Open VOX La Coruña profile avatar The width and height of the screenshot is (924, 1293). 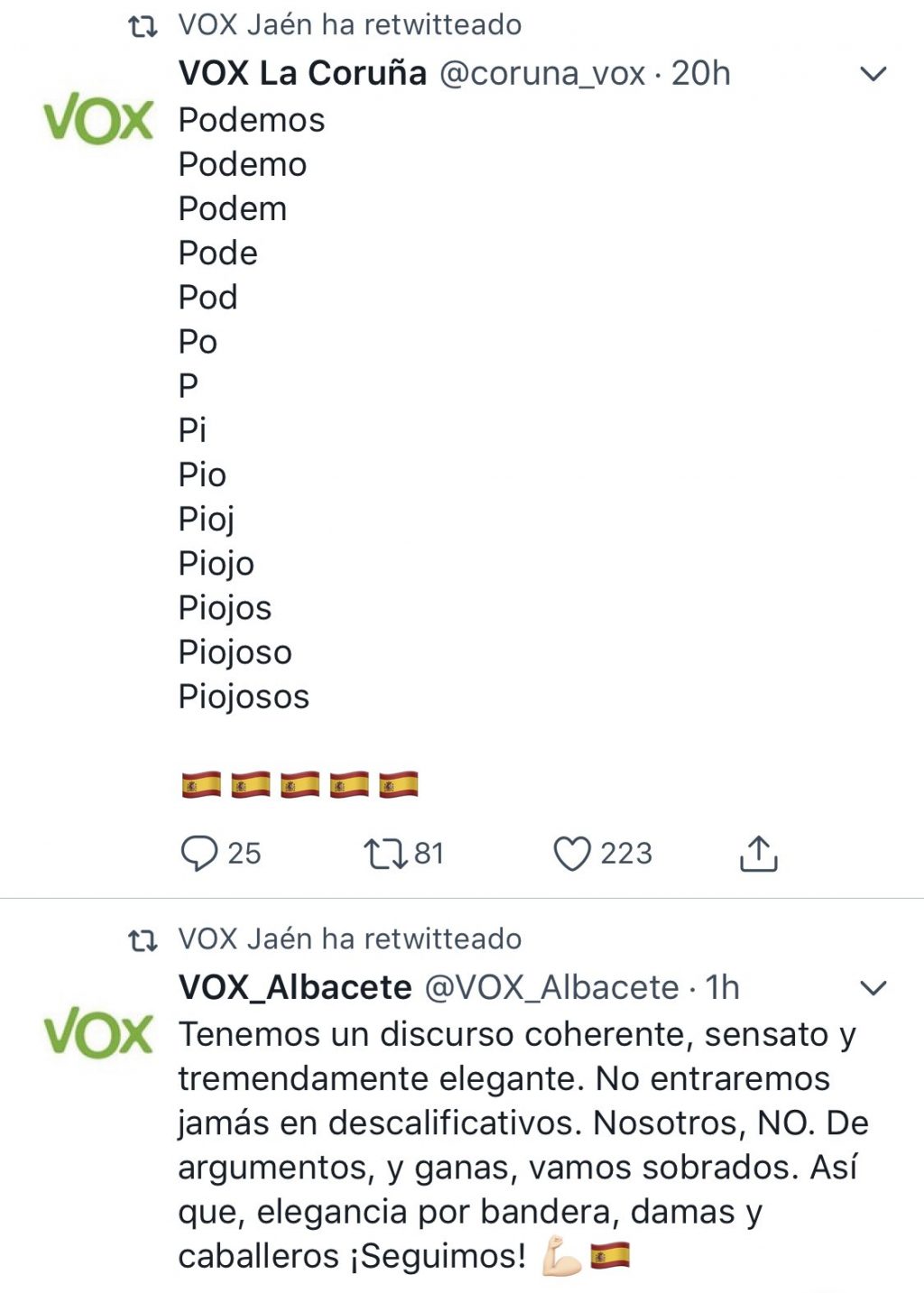(98, 119)
